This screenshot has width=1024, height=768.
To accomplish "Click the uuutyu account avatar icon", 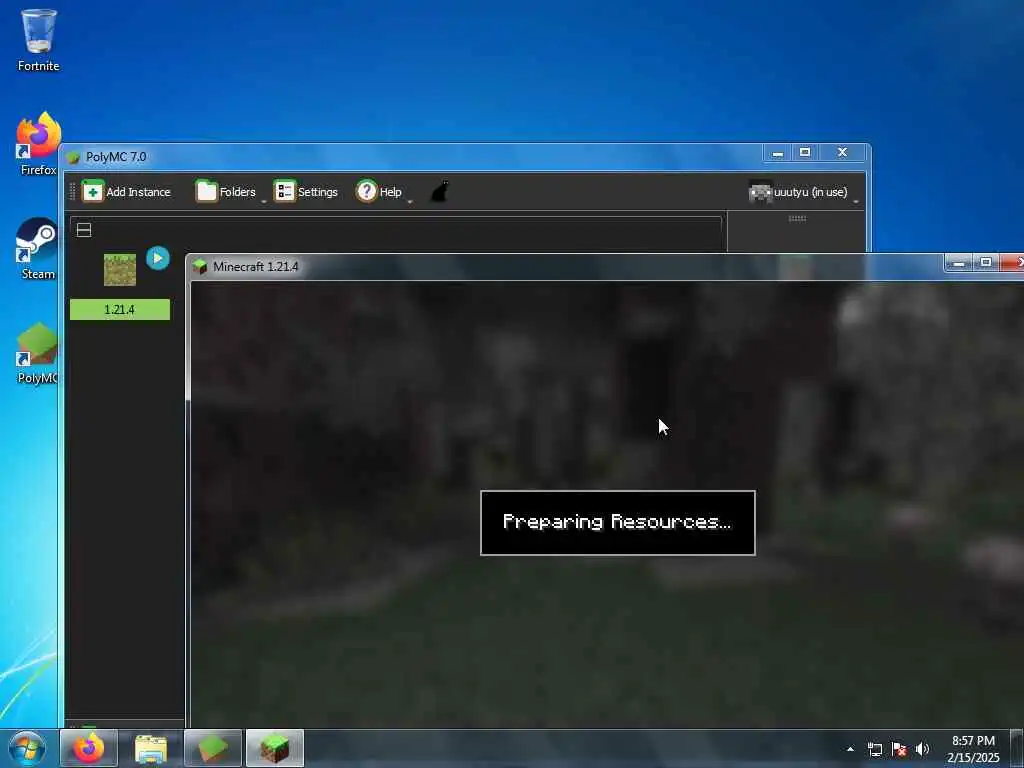I will tap(760, 192).
